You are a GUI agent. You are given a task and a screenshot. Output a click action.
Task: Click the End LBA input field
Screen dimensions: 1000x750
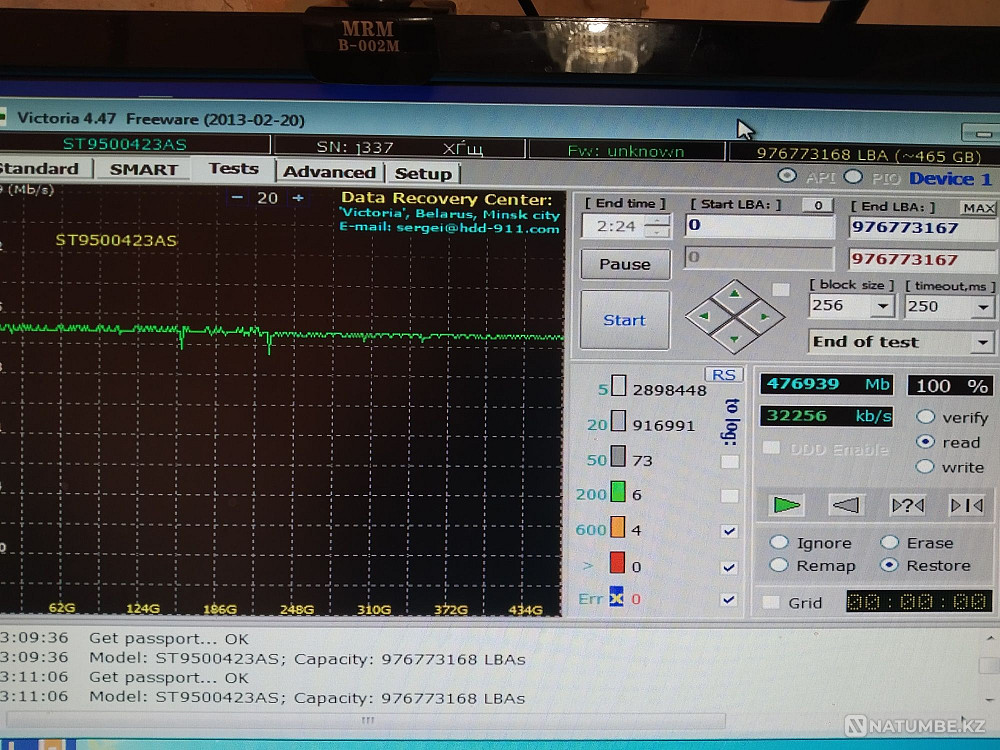click(x=922, y=228)
